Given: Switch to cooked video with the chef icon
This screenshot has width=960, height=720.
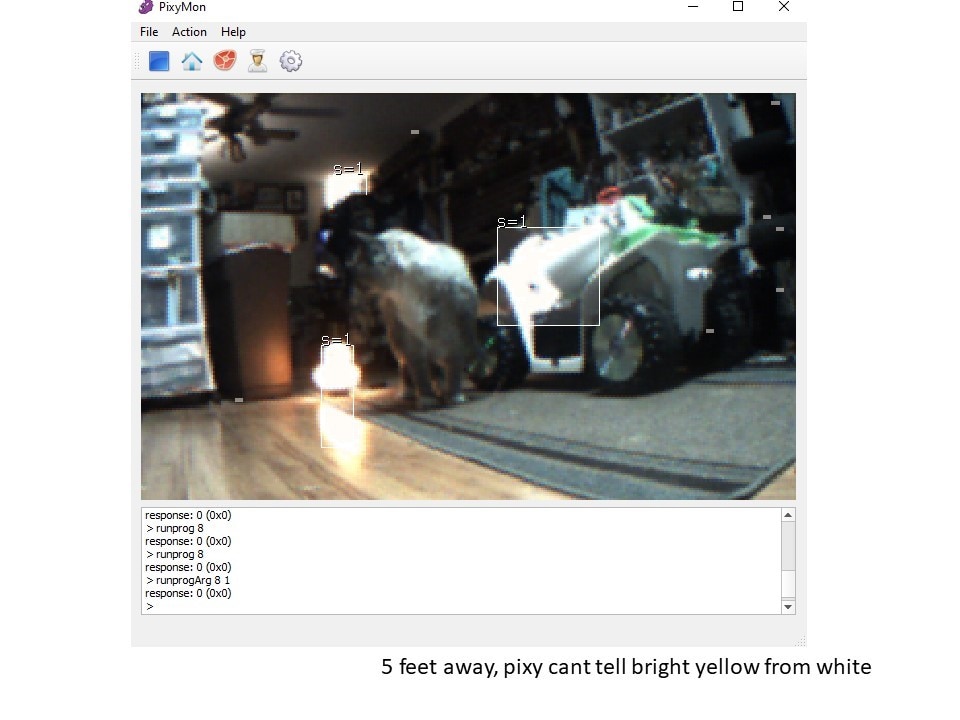Looking at the screenshot, I should pyautogui.click(x=258, y=61).
